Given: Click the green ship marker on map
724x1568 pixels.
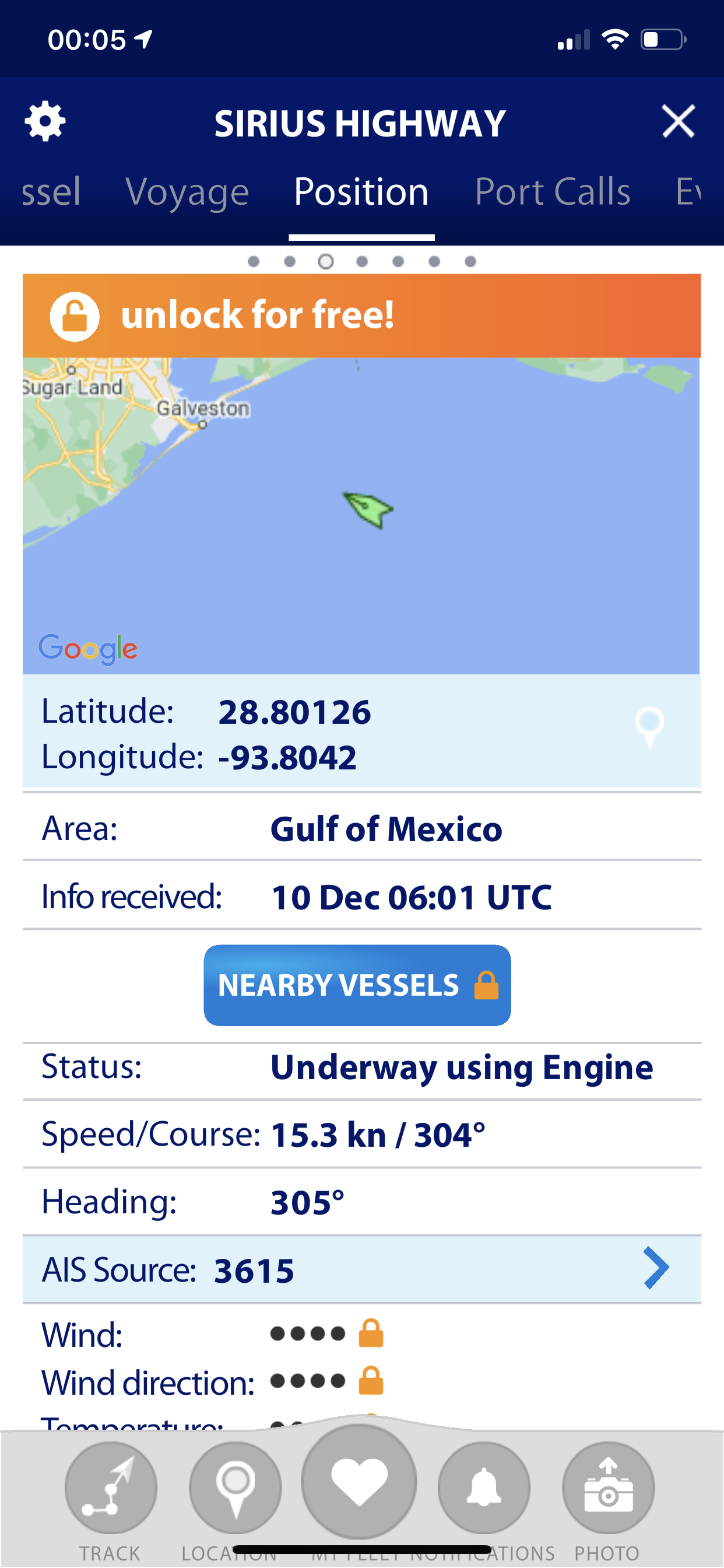Looking at the screenshot, I should [368, 510].
